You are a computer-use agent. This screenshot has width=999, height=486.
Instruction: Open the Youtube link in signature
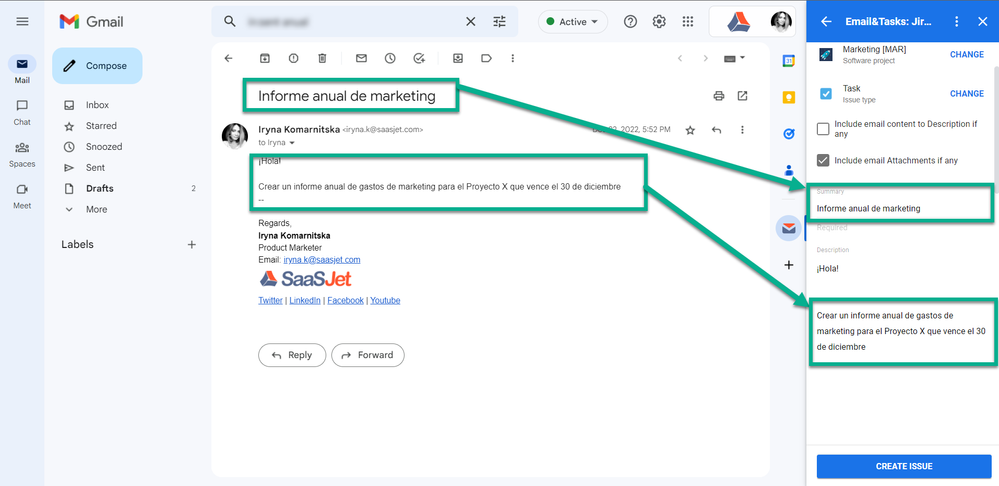(x=385, y=301)
